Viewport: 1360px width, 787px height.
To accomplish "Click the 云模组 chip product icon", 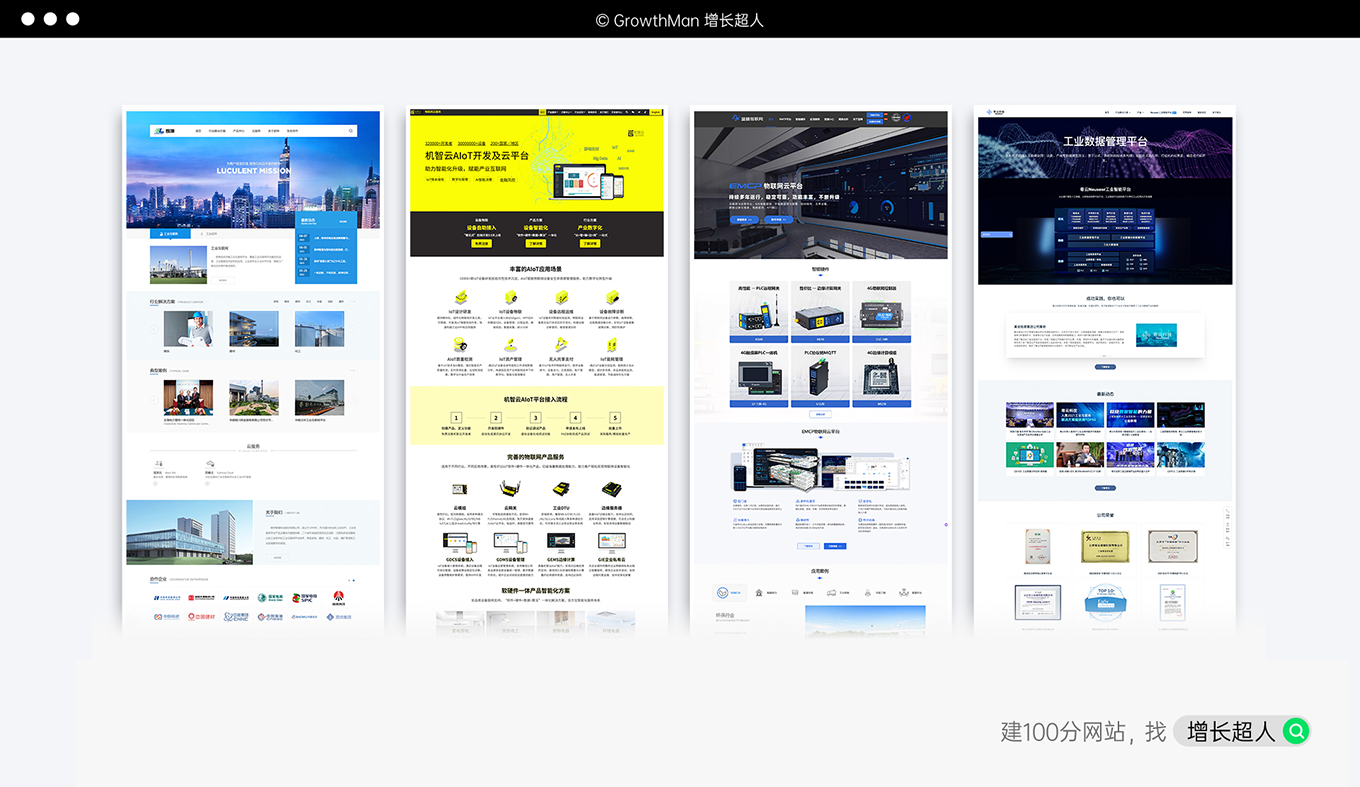I will 461,488.
